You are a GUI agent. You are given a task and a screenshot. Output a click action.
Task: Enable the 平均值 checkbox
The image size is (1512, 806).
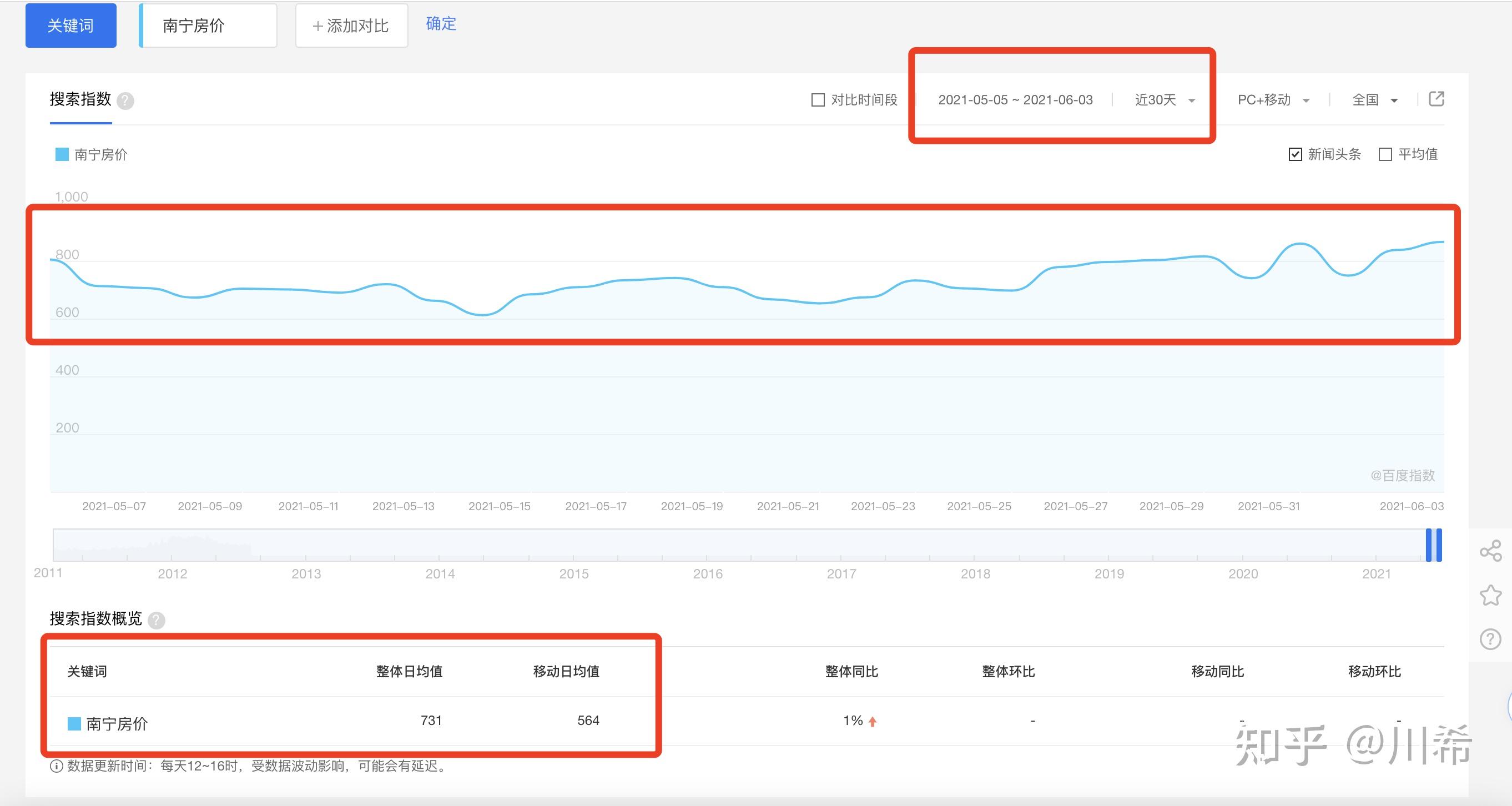(x=1385, y=154)
